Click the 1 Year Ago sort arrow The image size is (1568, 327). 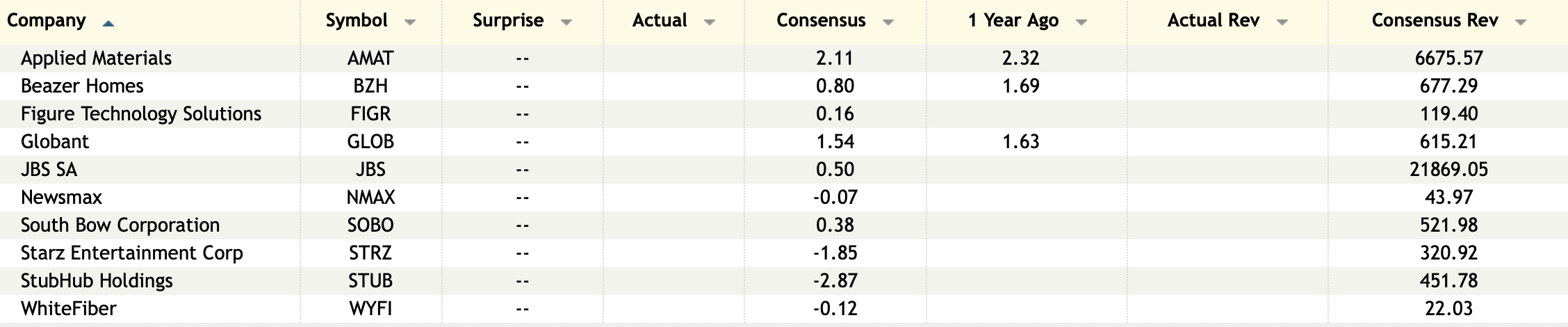[1081, 23]
